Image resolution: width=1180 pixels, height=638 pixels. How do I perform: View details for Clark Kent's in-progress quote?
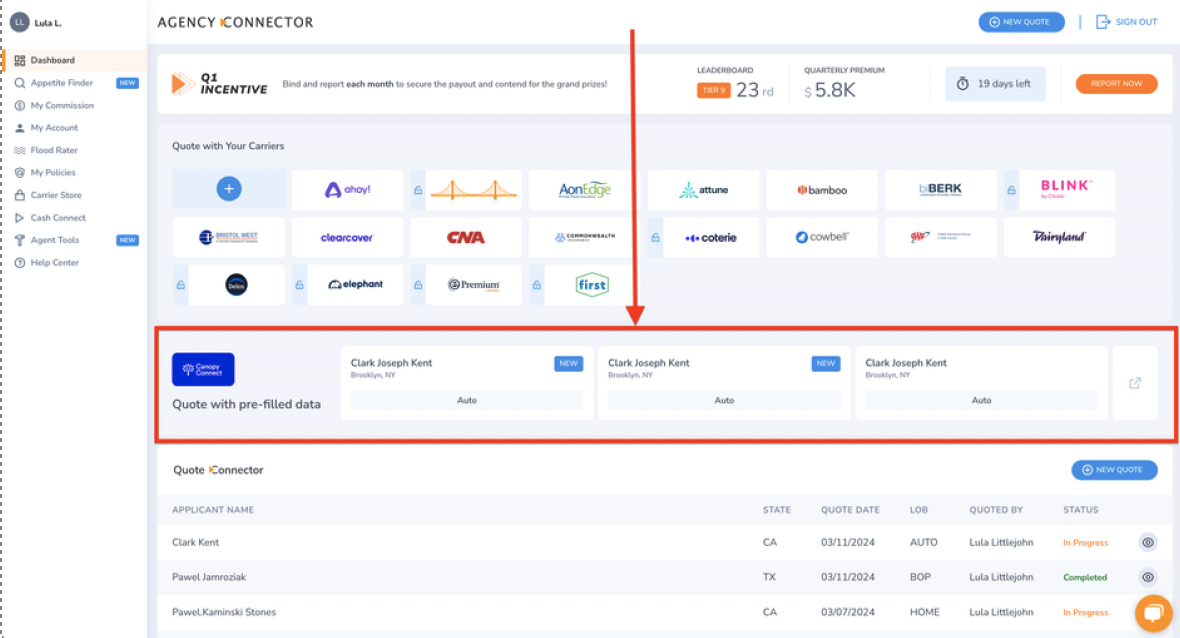click(1148, 542)
